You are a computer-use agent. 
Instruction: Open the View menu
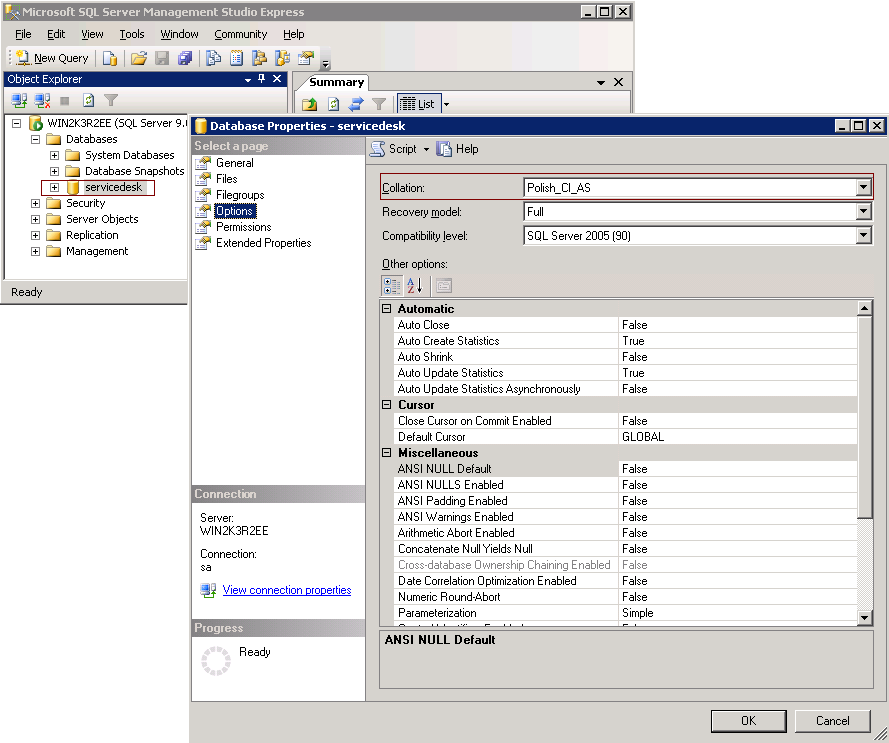pyautogui.click(x=92, y=34)
